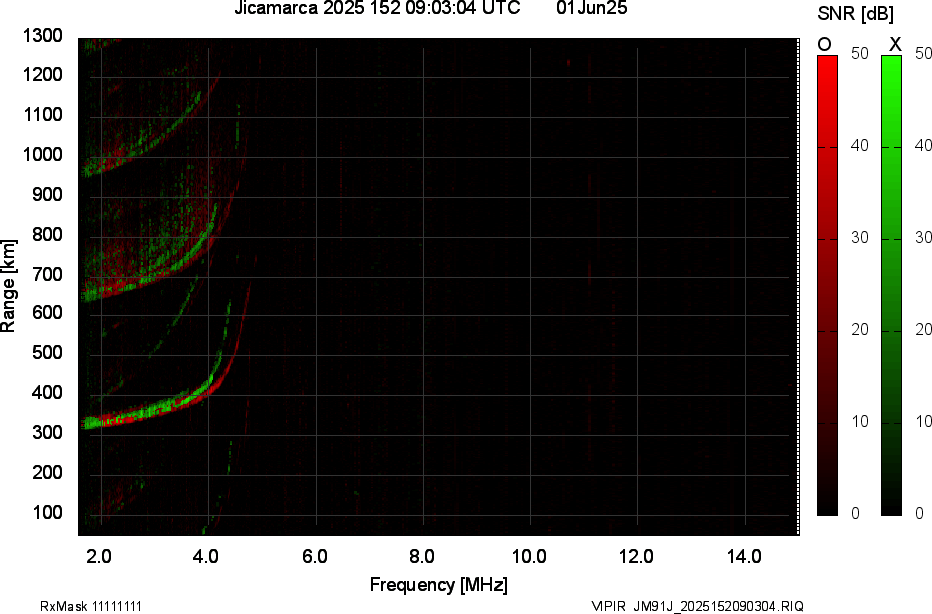Click the 200 range tick label
The height and width of the screenshot is (614, 932).
point(47,472)
